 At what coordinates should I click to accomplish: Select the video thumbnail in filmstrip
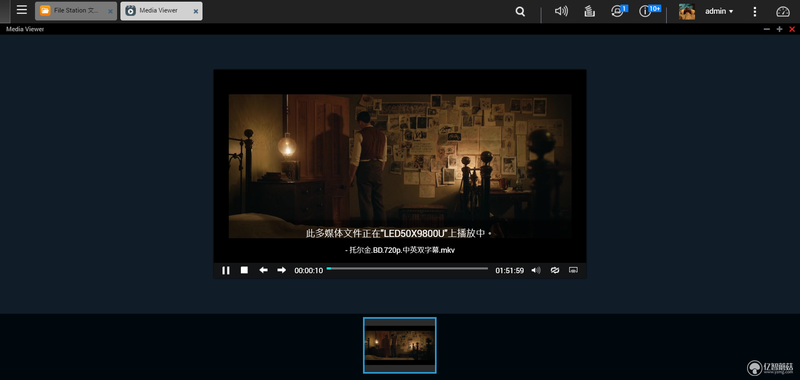[399, 345]
